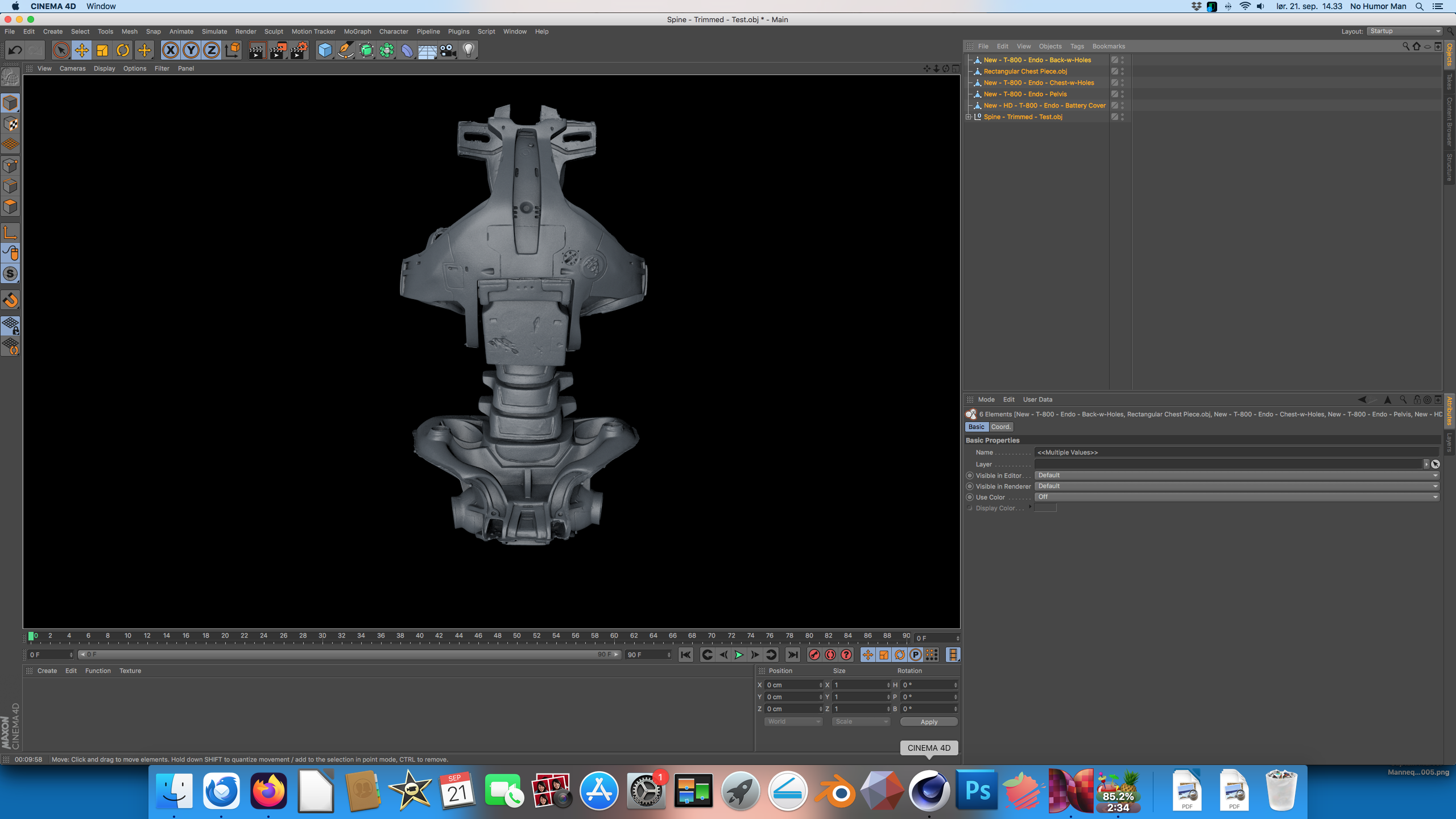This screenshot has height=819, width=1456.
Task: Go to end of animation
Action: (x=793, y=655)
